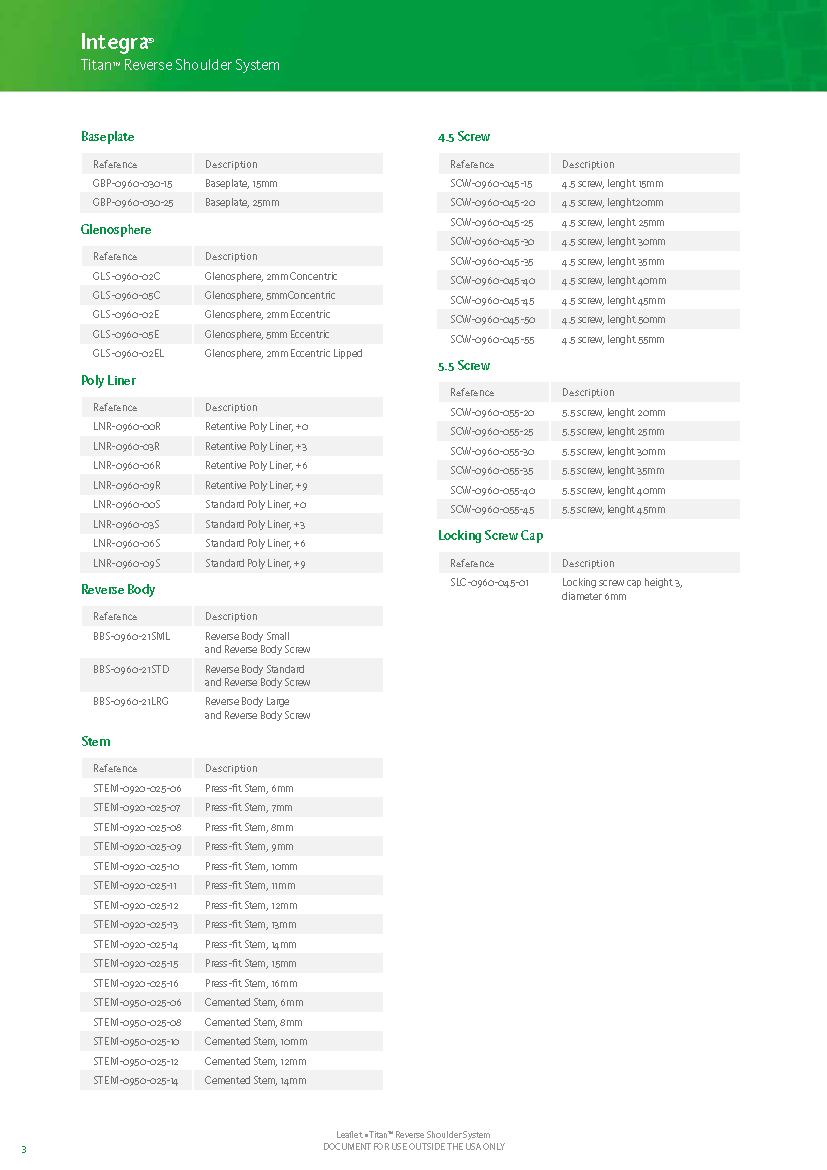Select Cemented Stem, 14mm description
This screenshot has height=1170, width=827.
[x=255, y=1081]
